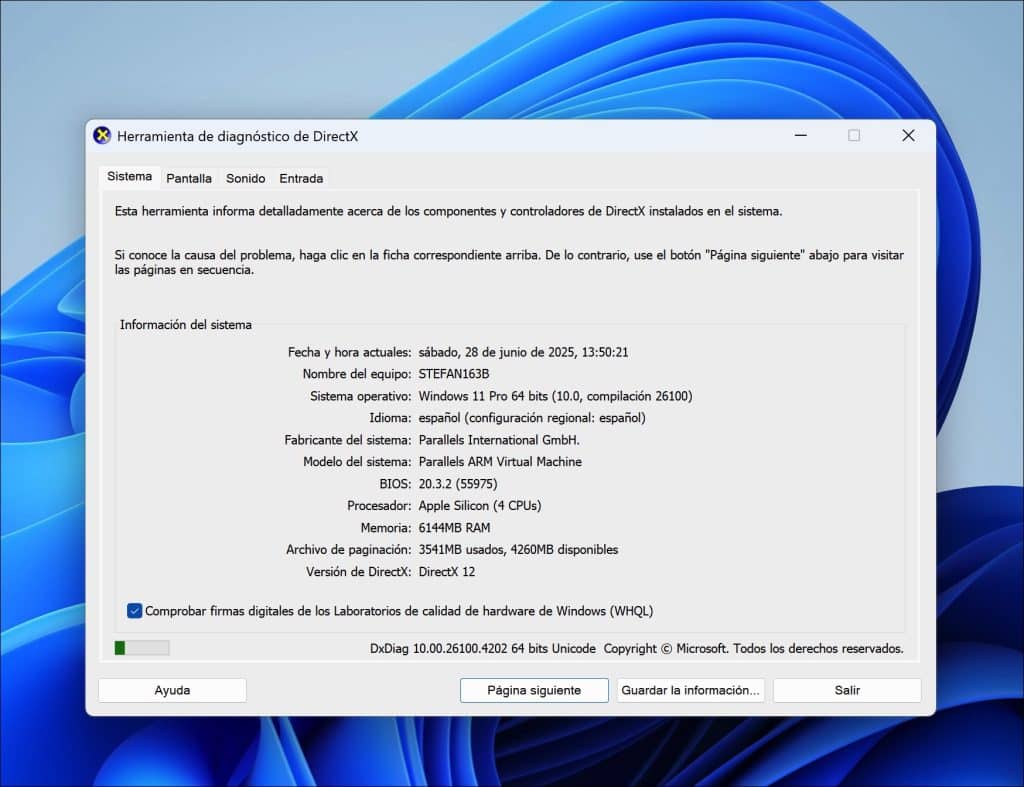This screenshot has height=787, width=1024.
Task: Go to Página siguiente
Action: click(534, 690)
